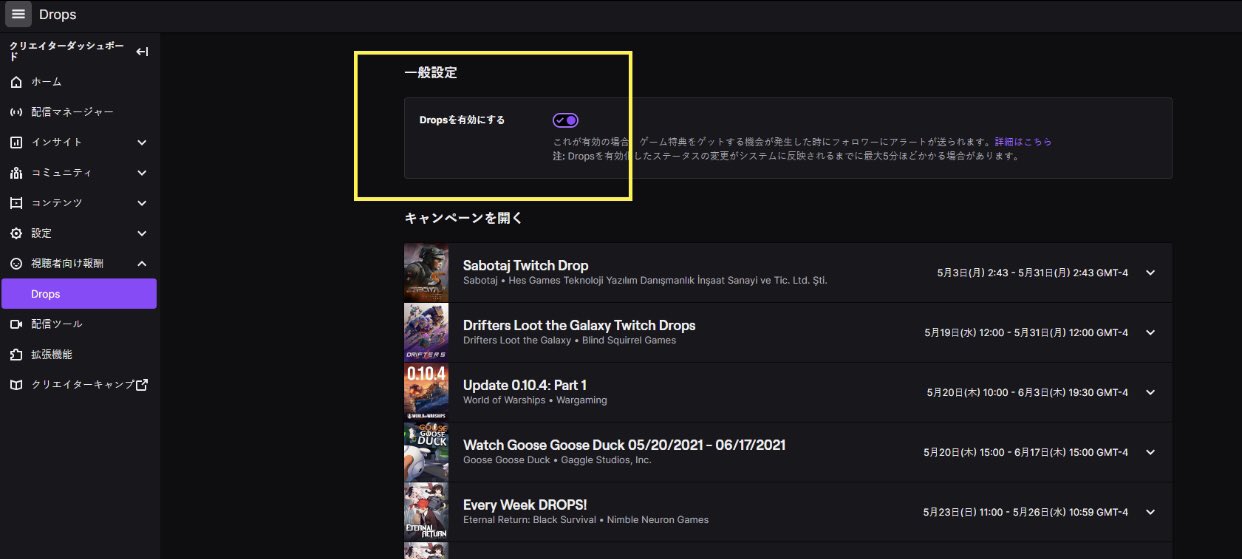The width and height of the screenshot is (1242, 559).
Task: Click the external link icon beside クリエイターキャンプ
Action: (x=142, y=384)
